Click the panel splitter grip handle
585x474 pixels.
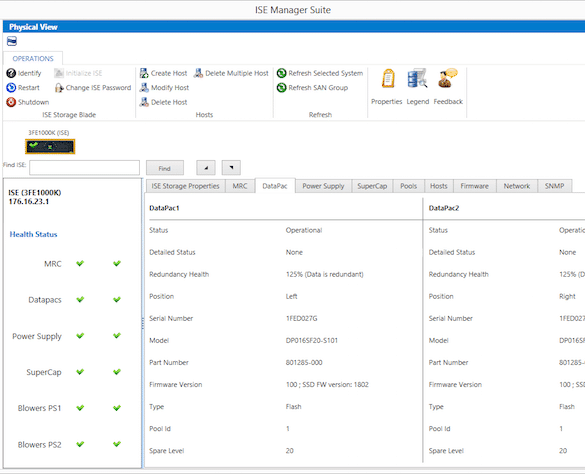(x=143, y=323)
